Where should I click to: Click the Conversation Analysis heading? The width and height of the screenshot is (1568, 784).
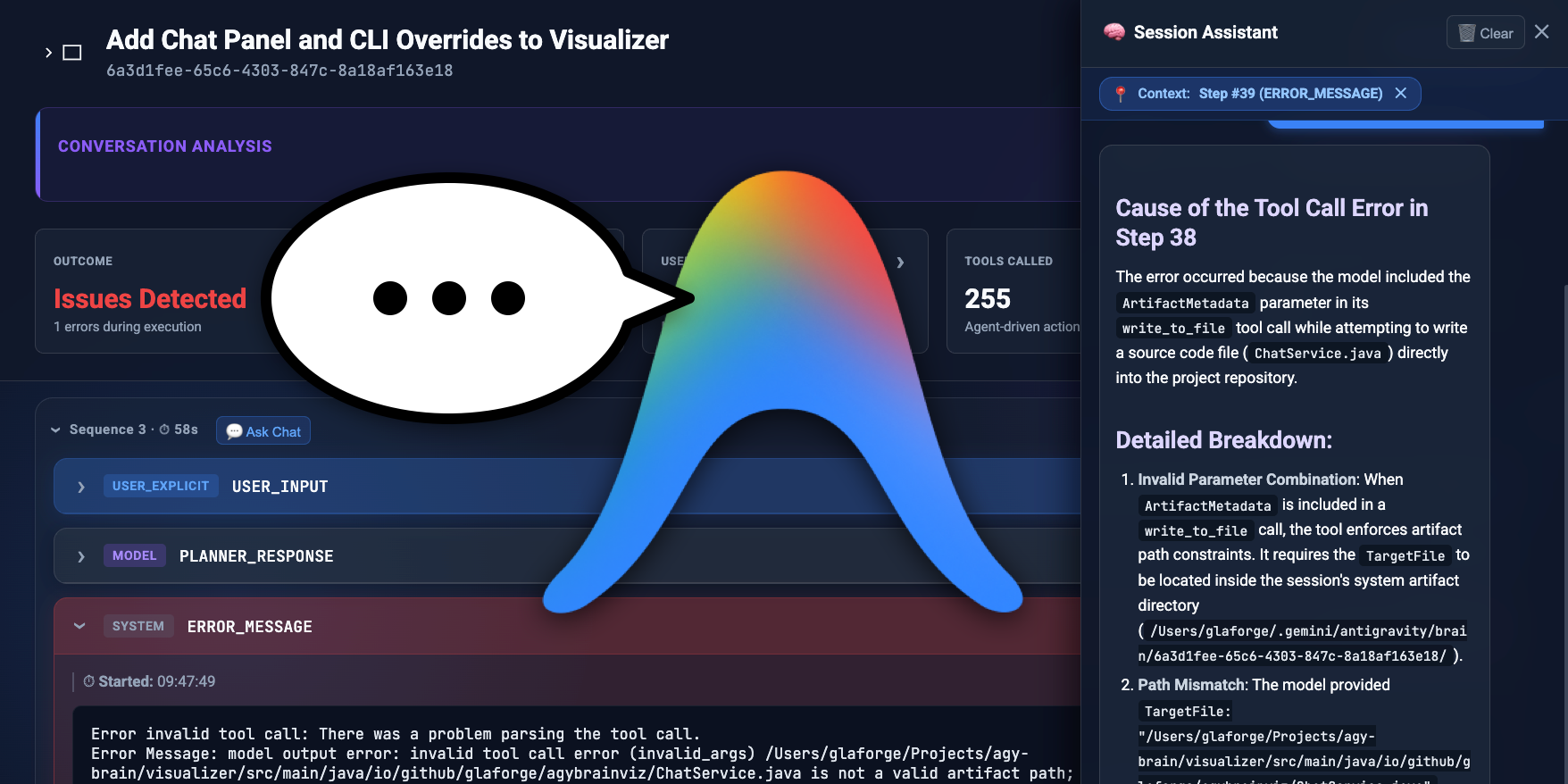coord(165,146)
